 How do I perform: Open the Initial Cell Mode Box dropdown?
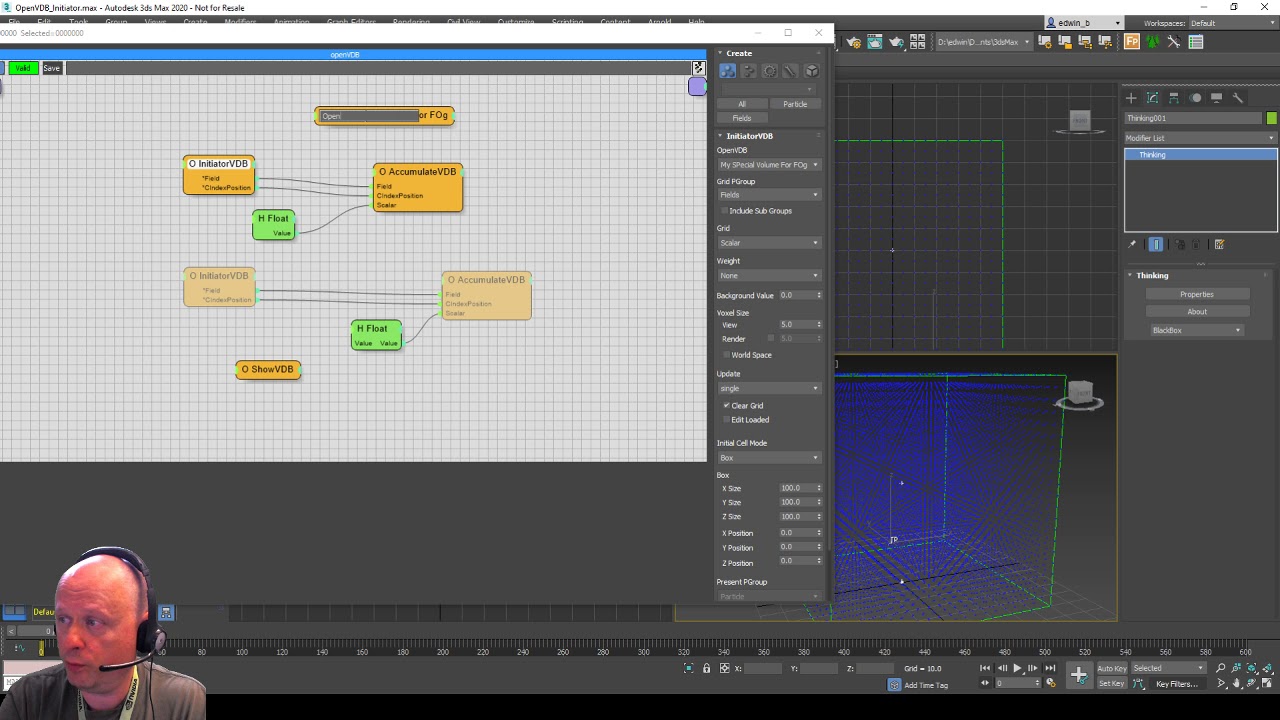pyautogui.click(x=768, y=458)
